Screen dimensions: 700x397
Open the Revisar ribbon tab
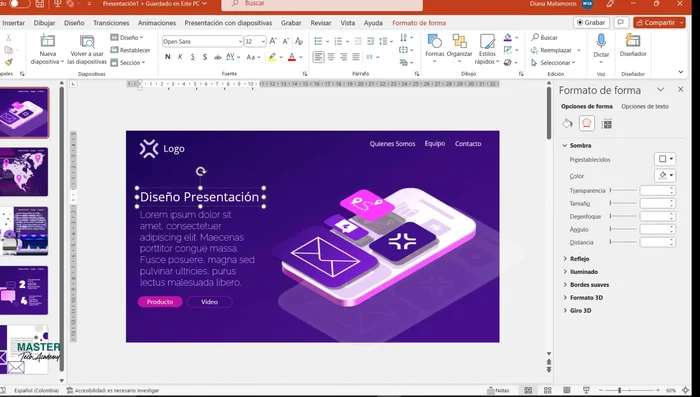(x=321, y=23)
